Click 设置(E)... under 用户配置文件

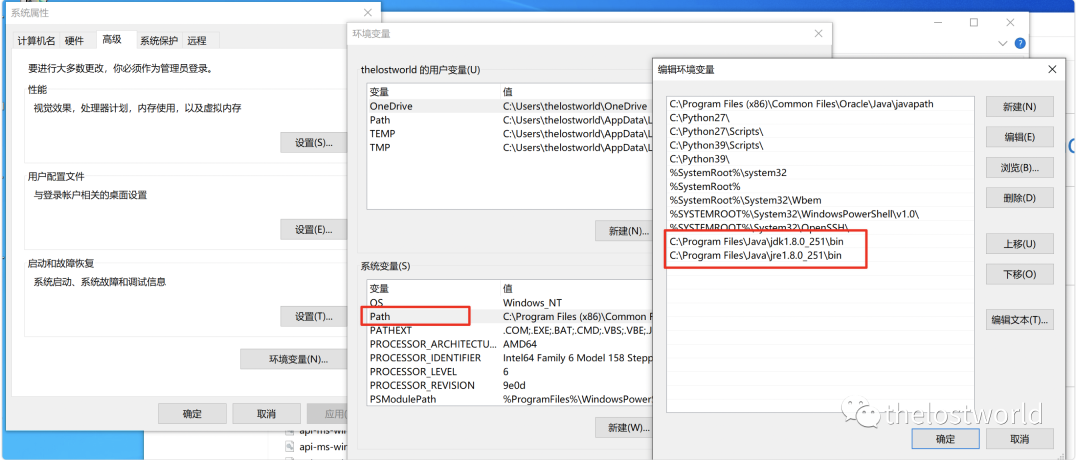coord(313,230)
